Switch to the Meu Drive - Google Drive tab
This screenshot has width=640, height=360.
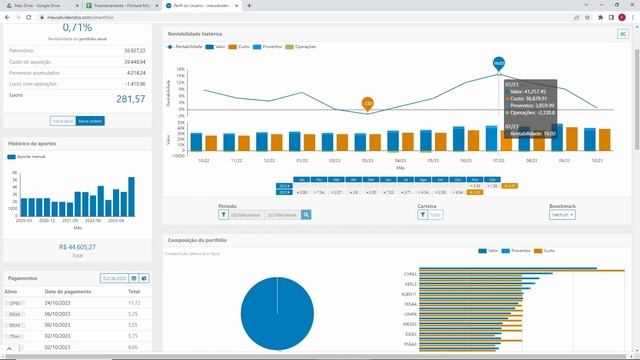pos(41,6)
